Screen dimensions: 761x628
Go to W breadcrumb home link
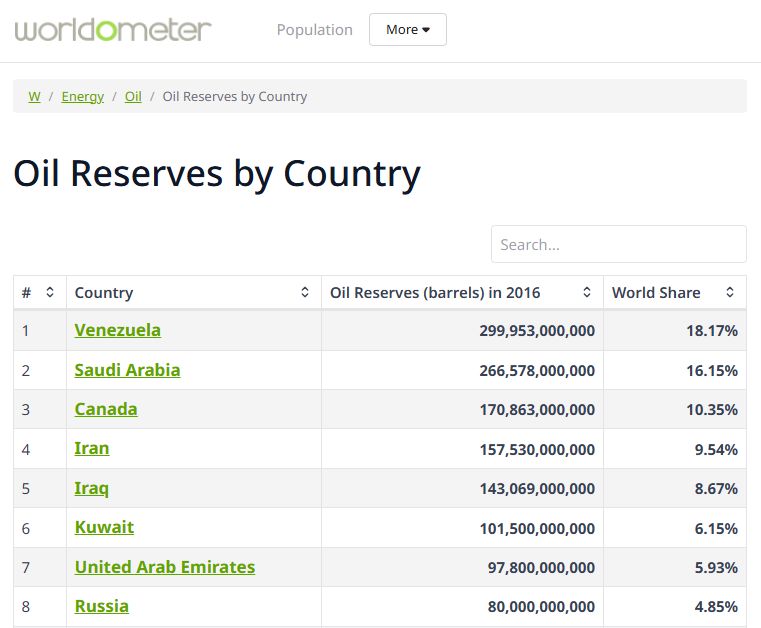(34, 97)
